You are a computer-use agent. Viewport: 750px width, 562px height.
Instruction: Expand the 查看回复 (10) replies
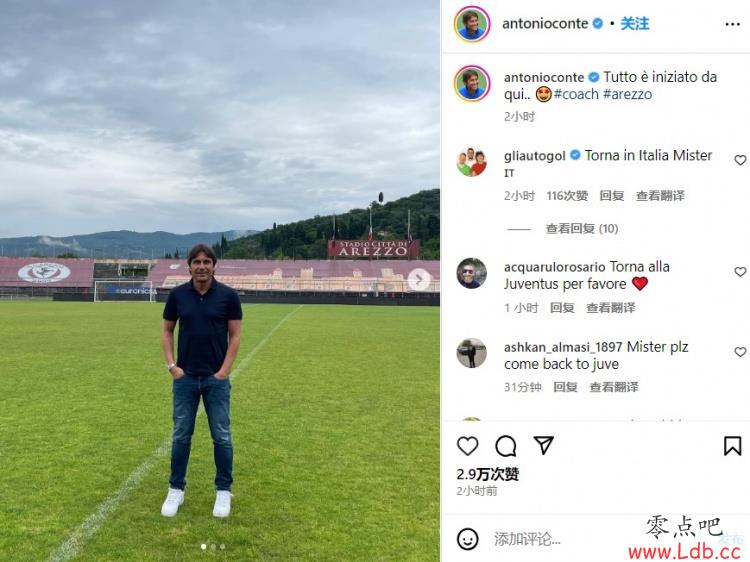click(582, 229)
